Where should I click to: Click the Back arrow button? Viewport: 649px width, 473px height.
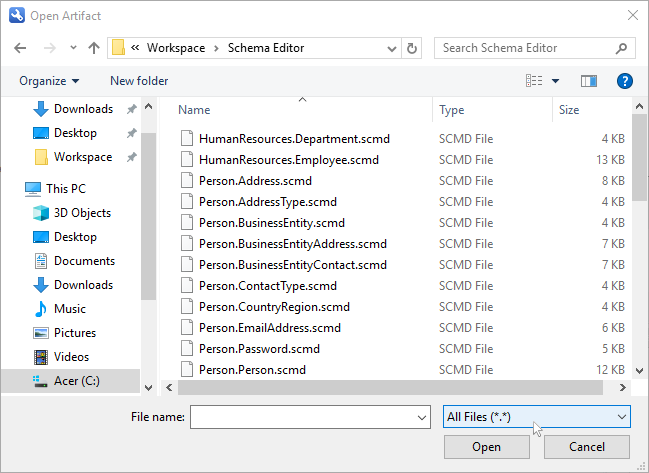pos(21,48)
